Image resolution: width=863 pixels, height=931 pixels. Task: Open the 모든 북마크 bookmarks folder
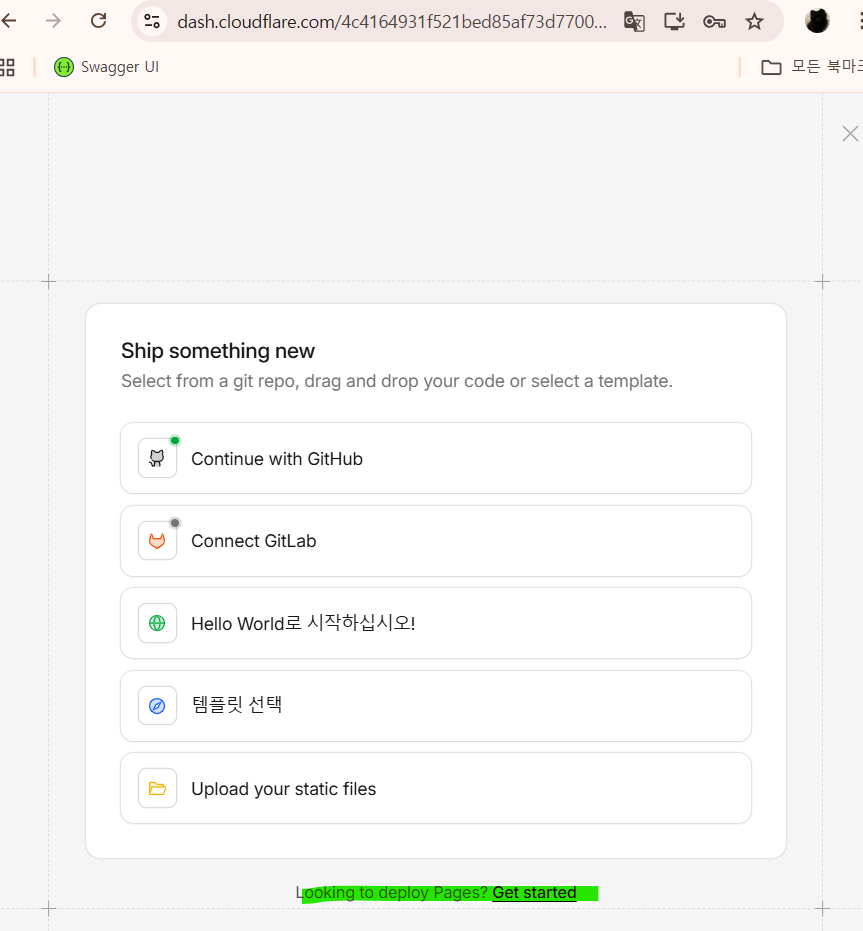click(811, 67)
